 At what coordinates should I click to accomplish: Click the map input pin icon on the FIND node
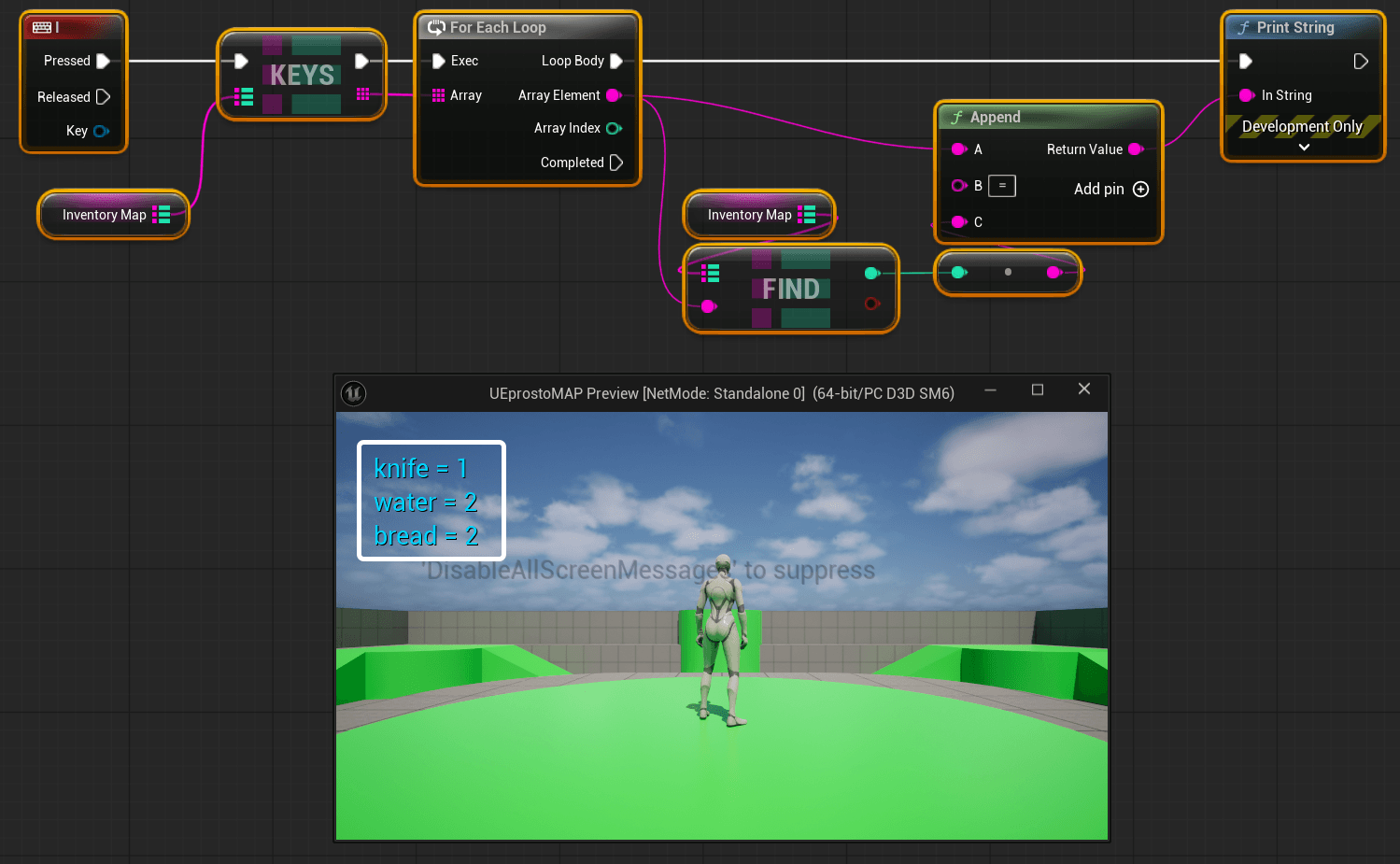(x=708, y=273)
